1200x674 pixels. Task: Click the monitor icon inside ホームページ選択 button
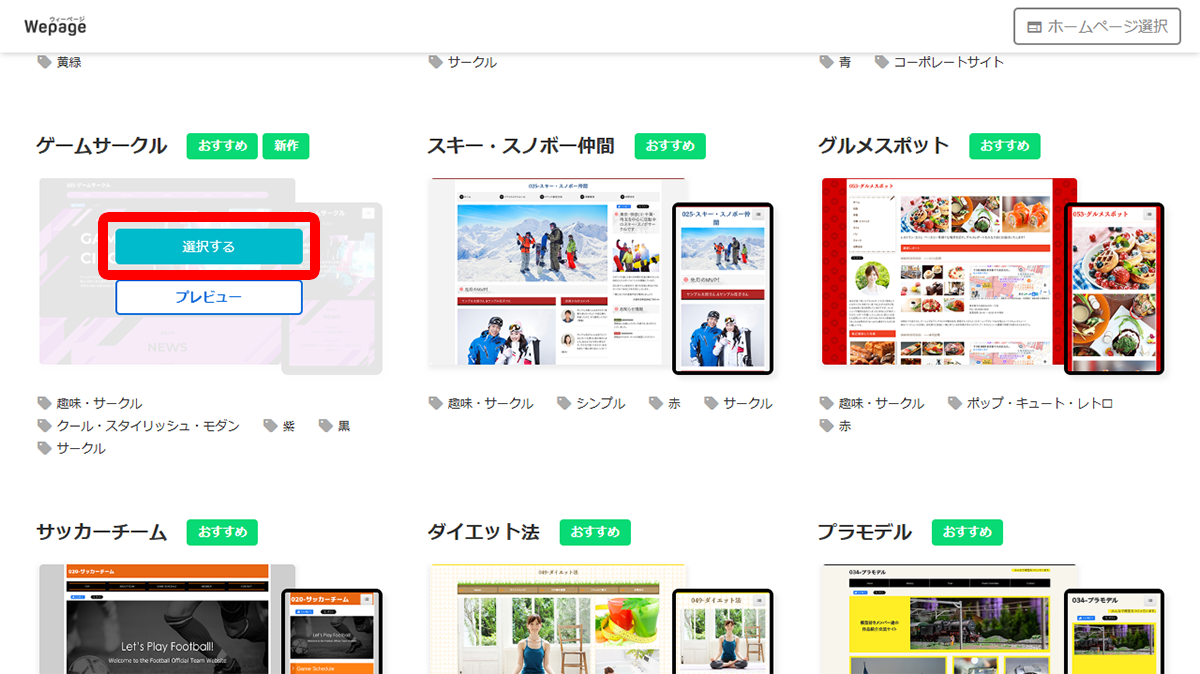(x=1036, y=27)
